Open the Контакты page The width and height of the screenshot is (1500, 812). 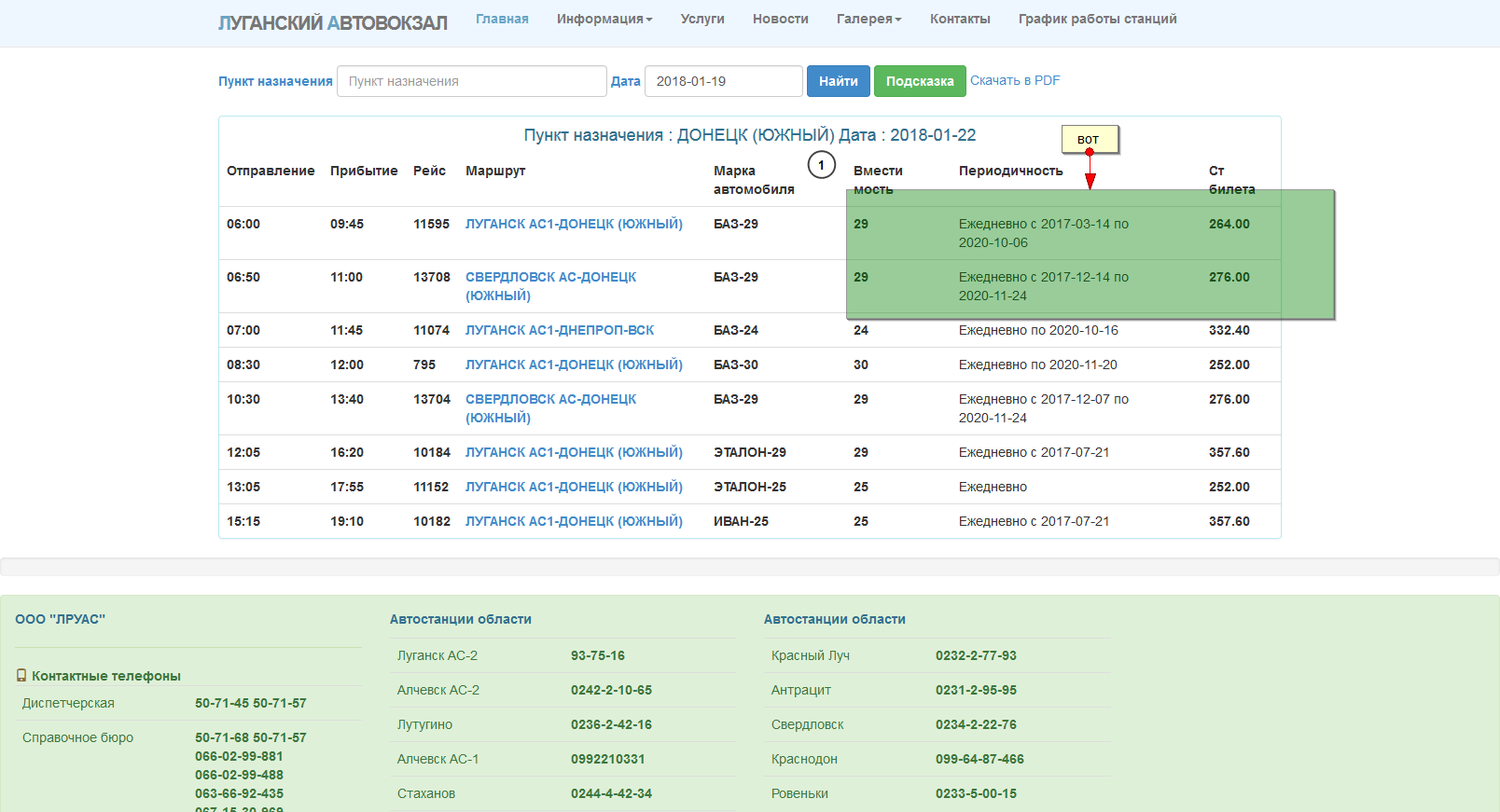(960, 19)
